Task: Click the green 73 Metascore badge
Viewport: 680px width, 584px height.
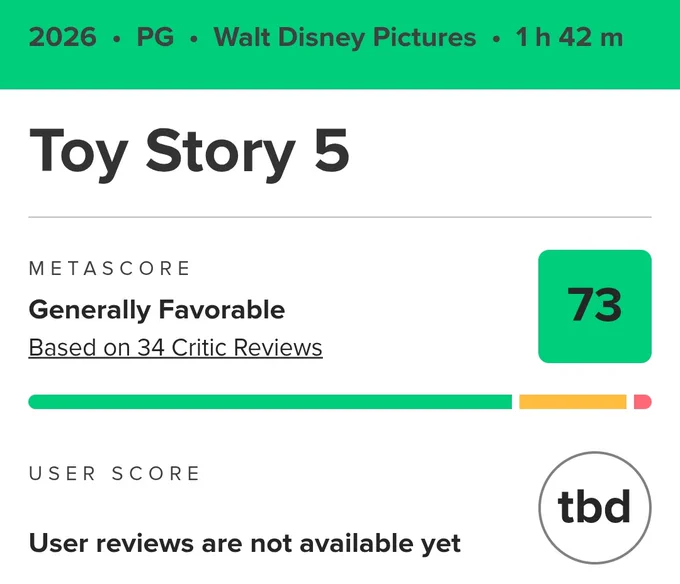Action: 595,306
